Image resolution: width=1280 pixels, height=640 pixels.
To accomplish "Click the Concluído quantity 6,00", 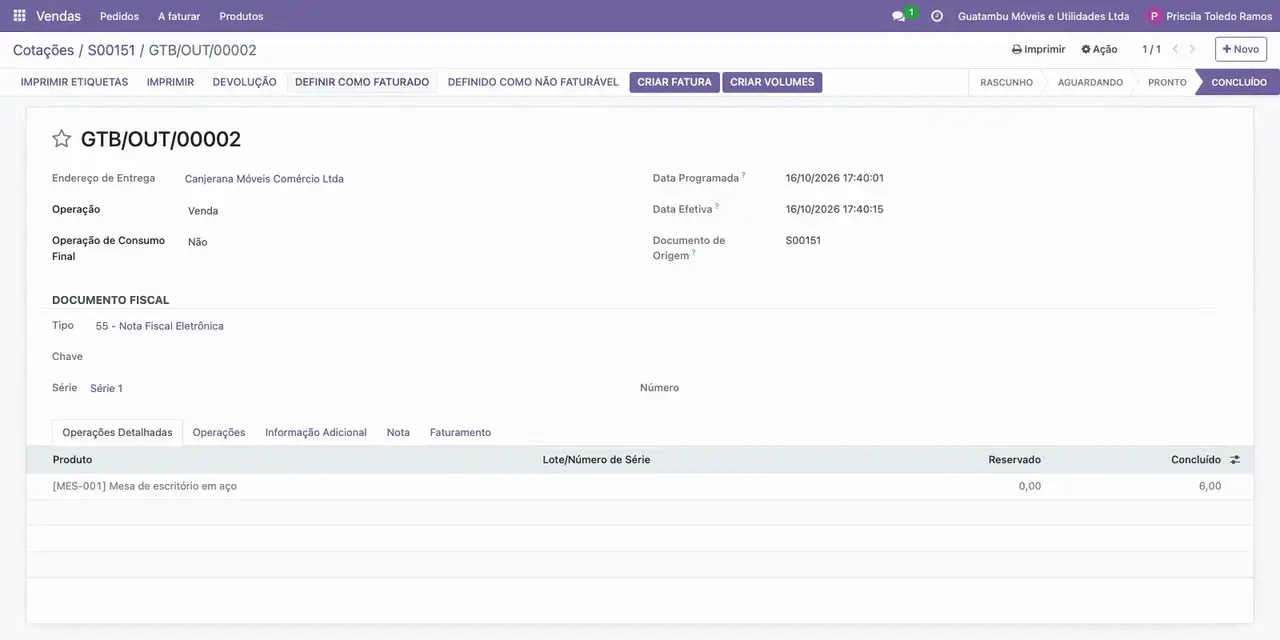I will pos(1210,486).
